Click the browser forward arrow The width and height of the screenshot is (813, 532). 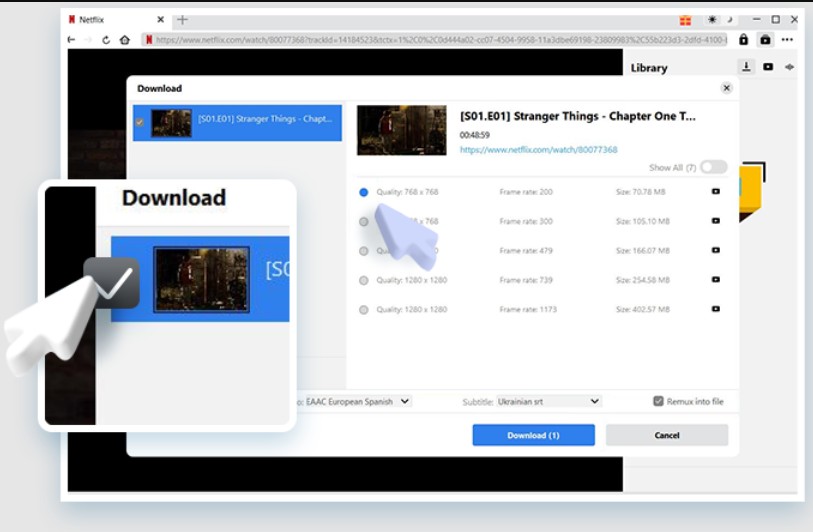click(x=88, y=40)
